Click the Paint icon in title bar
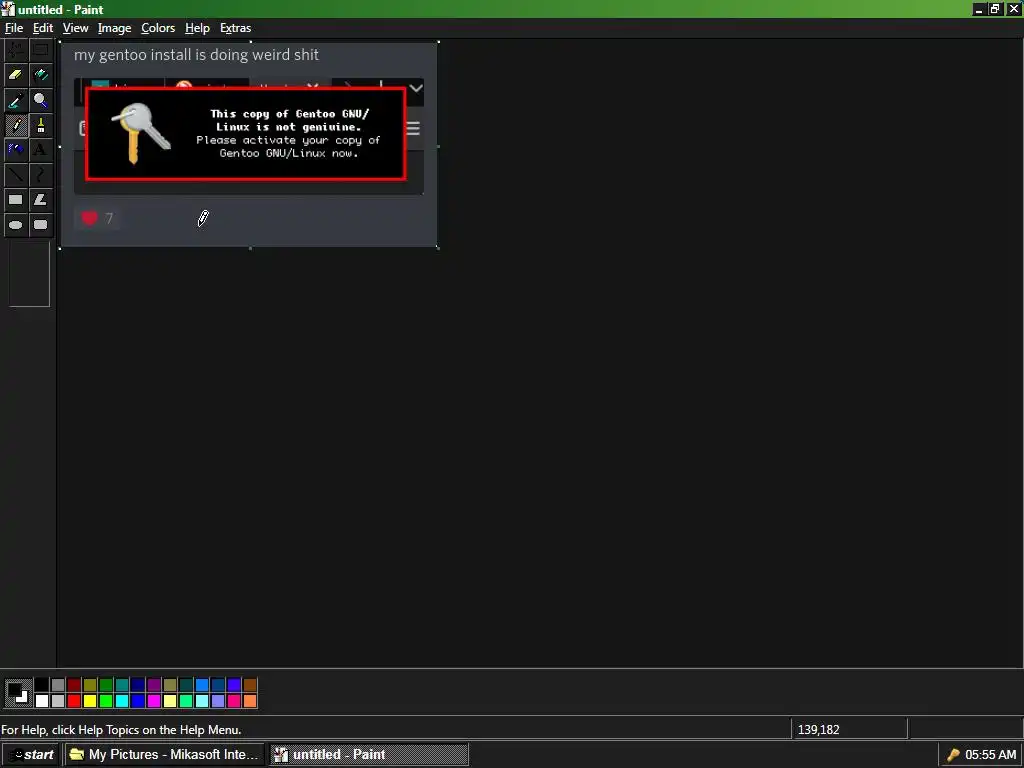This screenshot has width=1024, height=768. 8,9
